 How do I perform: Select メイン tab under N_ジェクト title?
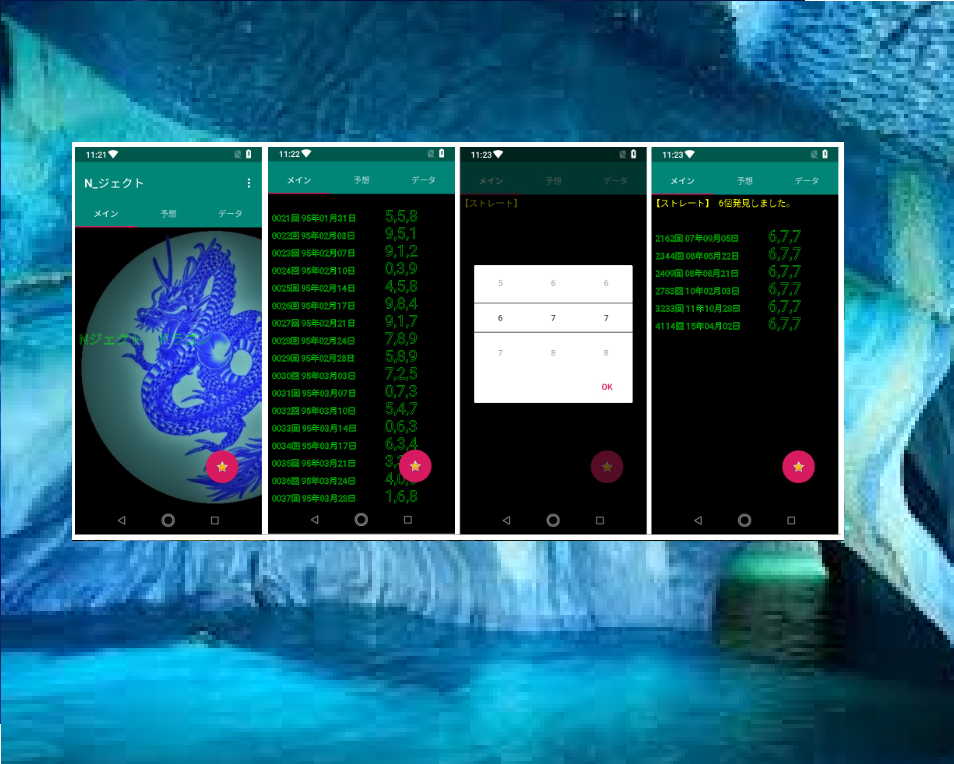click(x=106, y=214)
